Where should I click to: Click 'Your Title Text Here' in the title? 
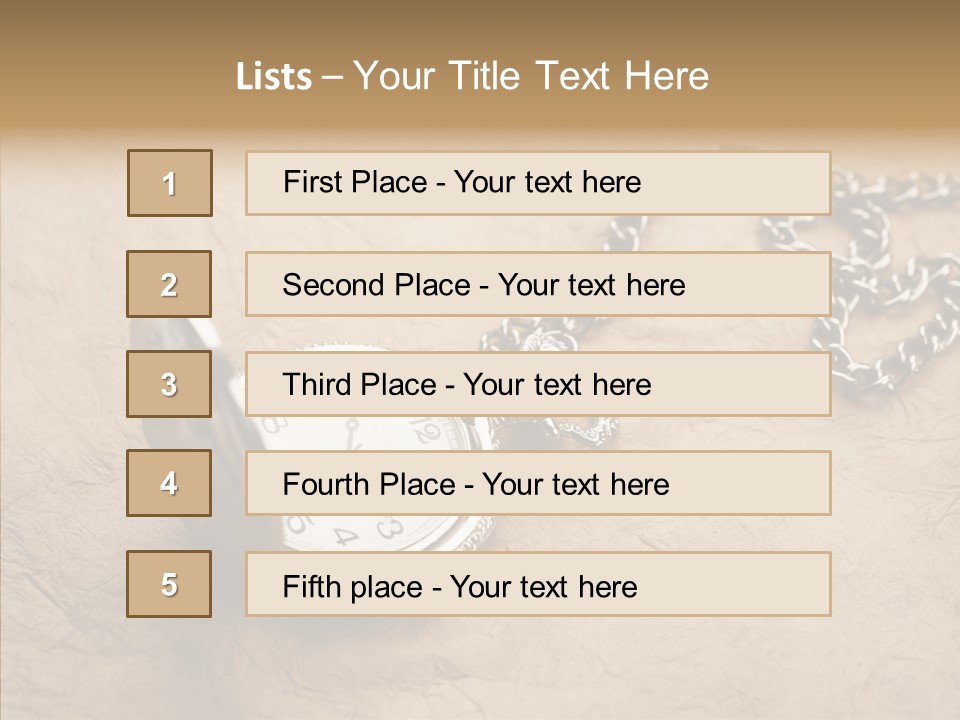point(531,77)
